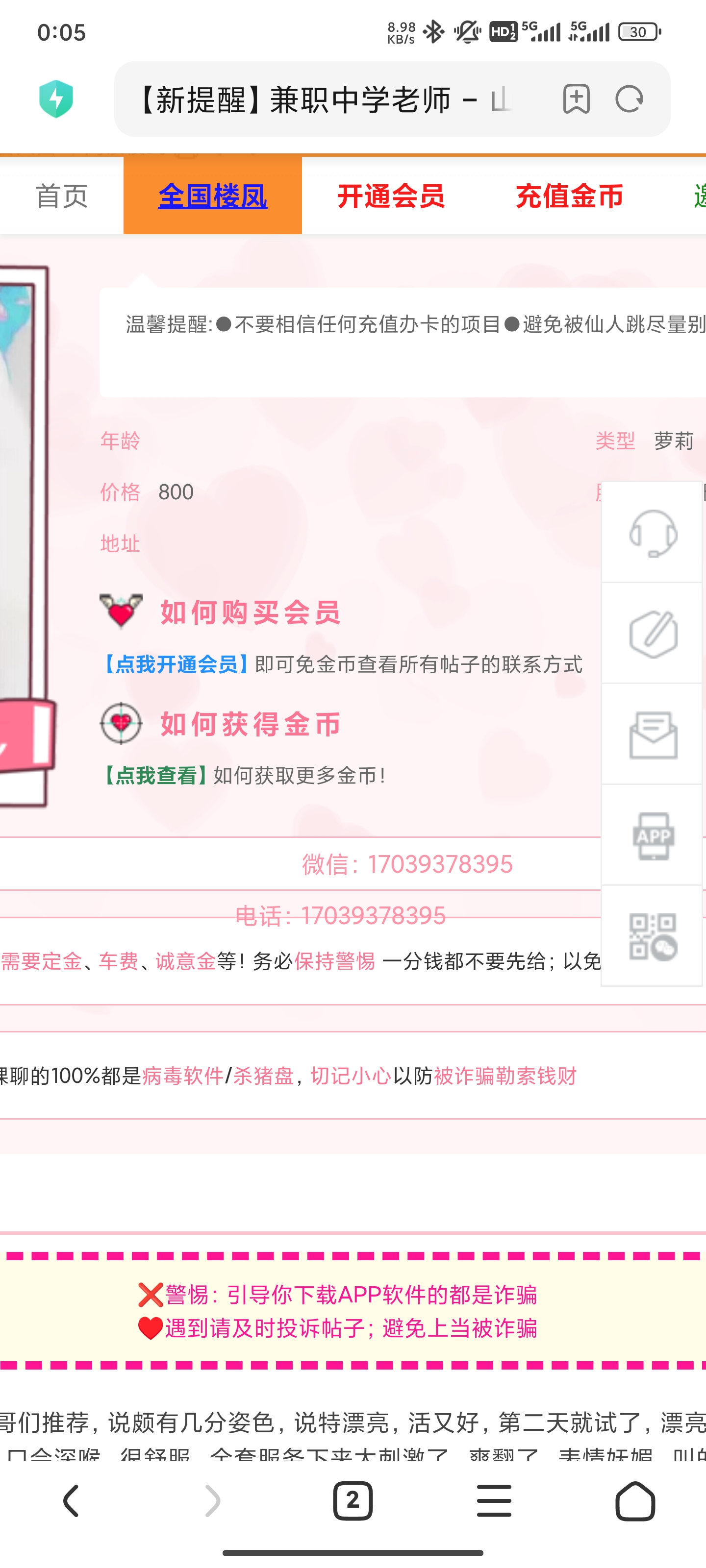Open the envelope message icon

(x=653, y=735)
